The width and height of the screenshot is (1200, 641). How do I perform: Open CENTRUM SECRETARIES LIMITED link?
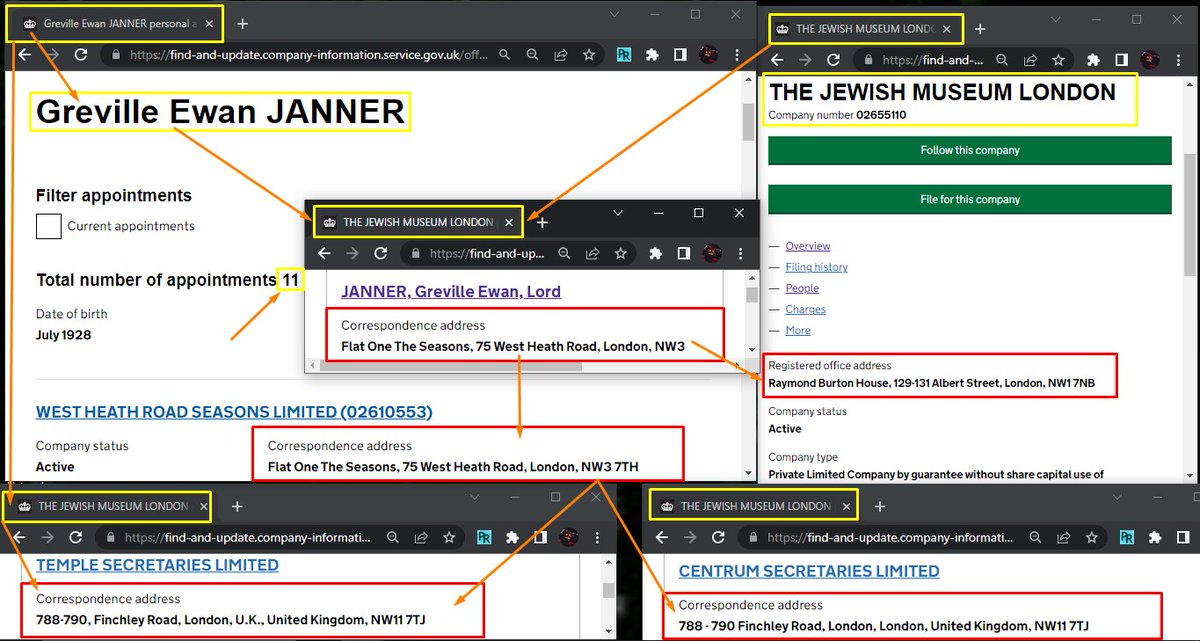[809, 572]
